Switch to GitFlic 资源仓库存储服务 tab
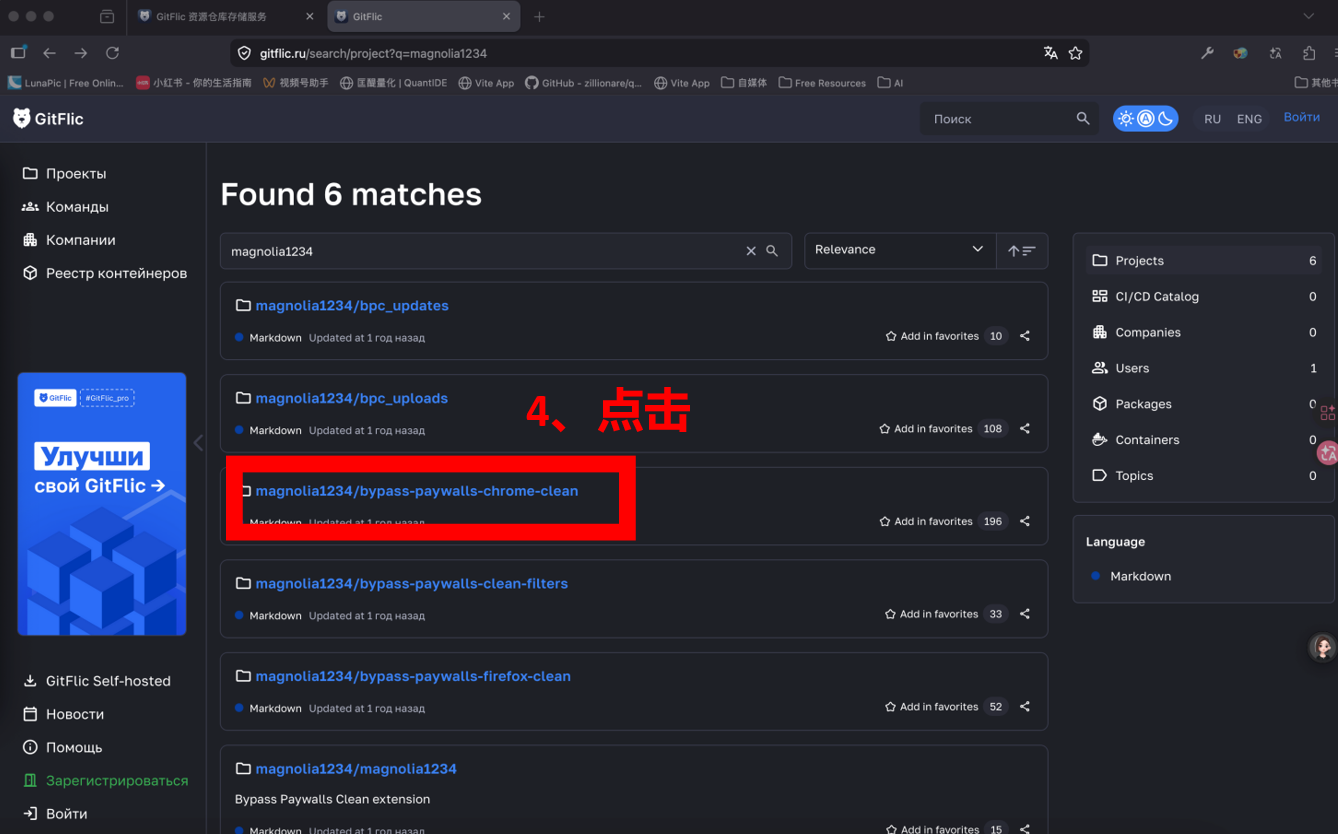 click(223, 17)
